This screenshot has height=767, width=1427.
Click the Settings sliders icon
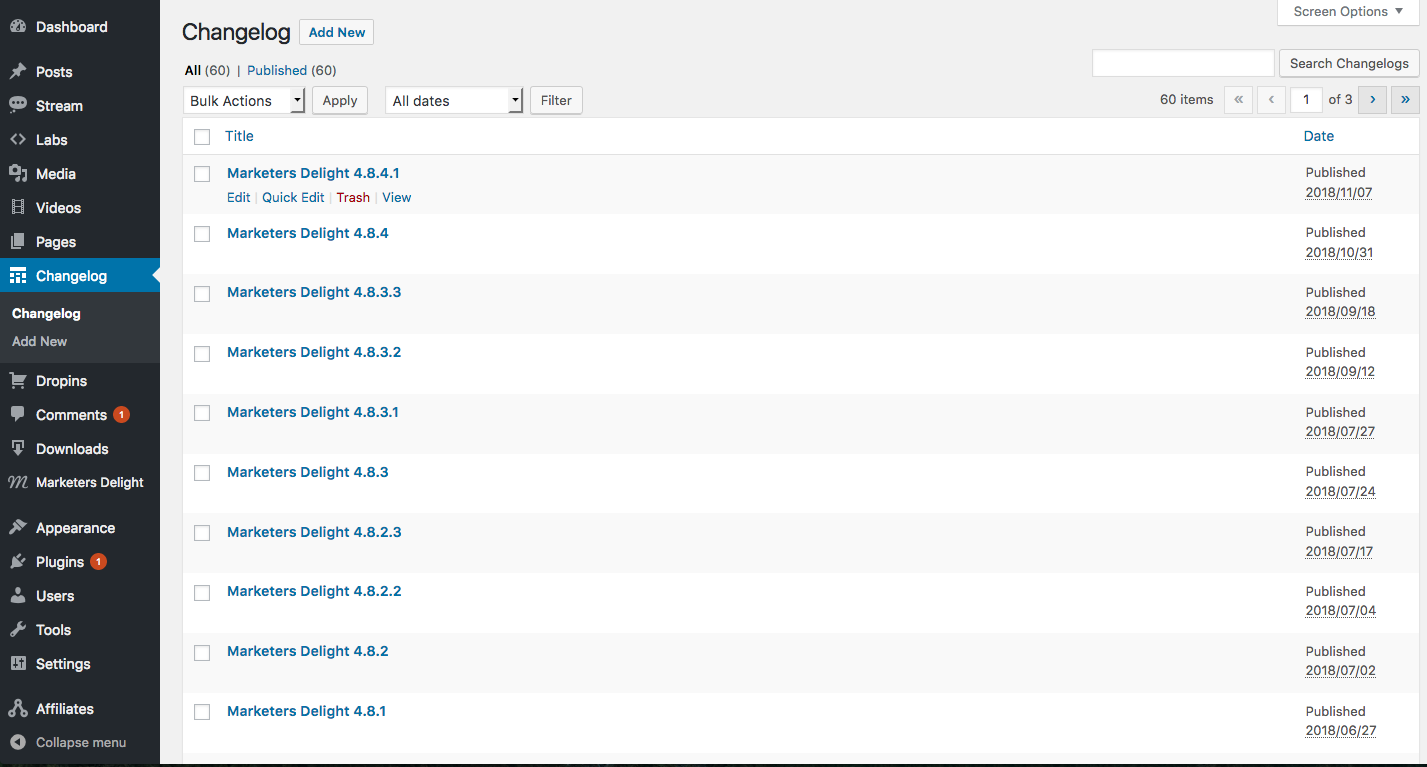18,664
